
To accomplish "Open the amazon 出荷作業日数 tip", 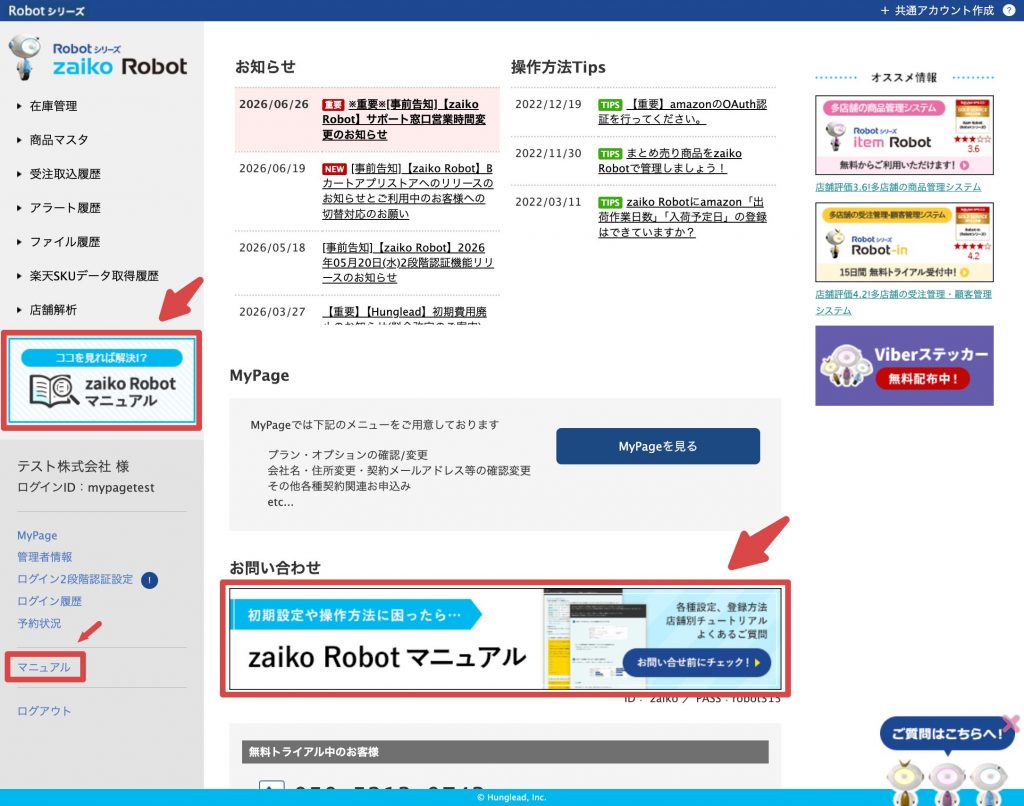I will (682, 217).
